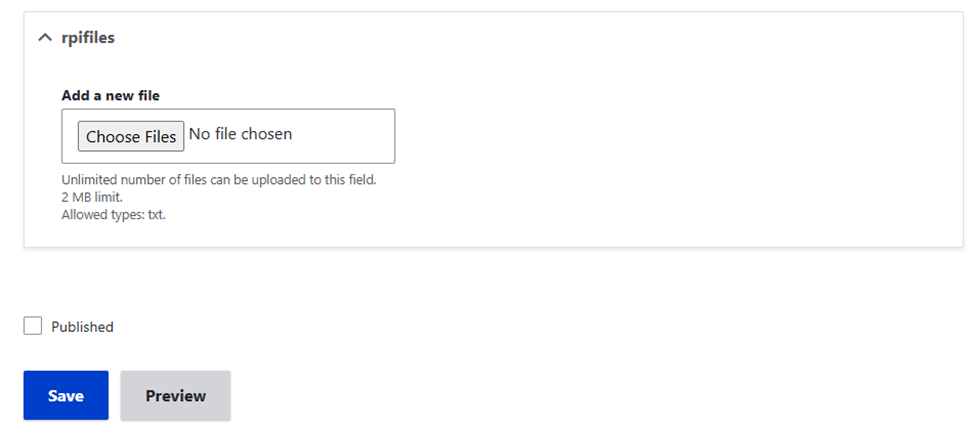Collapse the rpifiles section chevron

pos(44,38)
